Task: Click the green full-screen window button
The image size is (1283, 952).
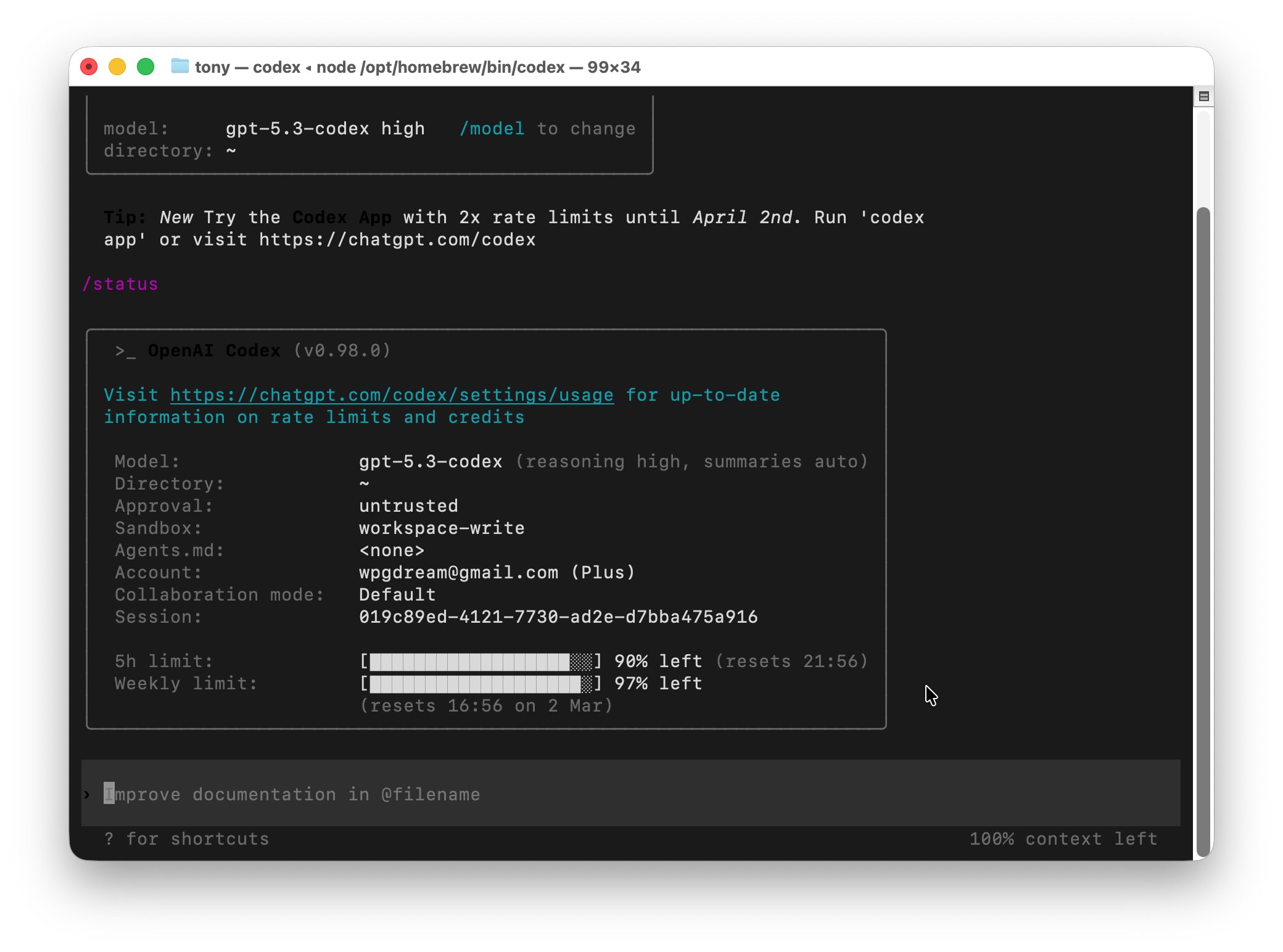Action: (146, 67)
